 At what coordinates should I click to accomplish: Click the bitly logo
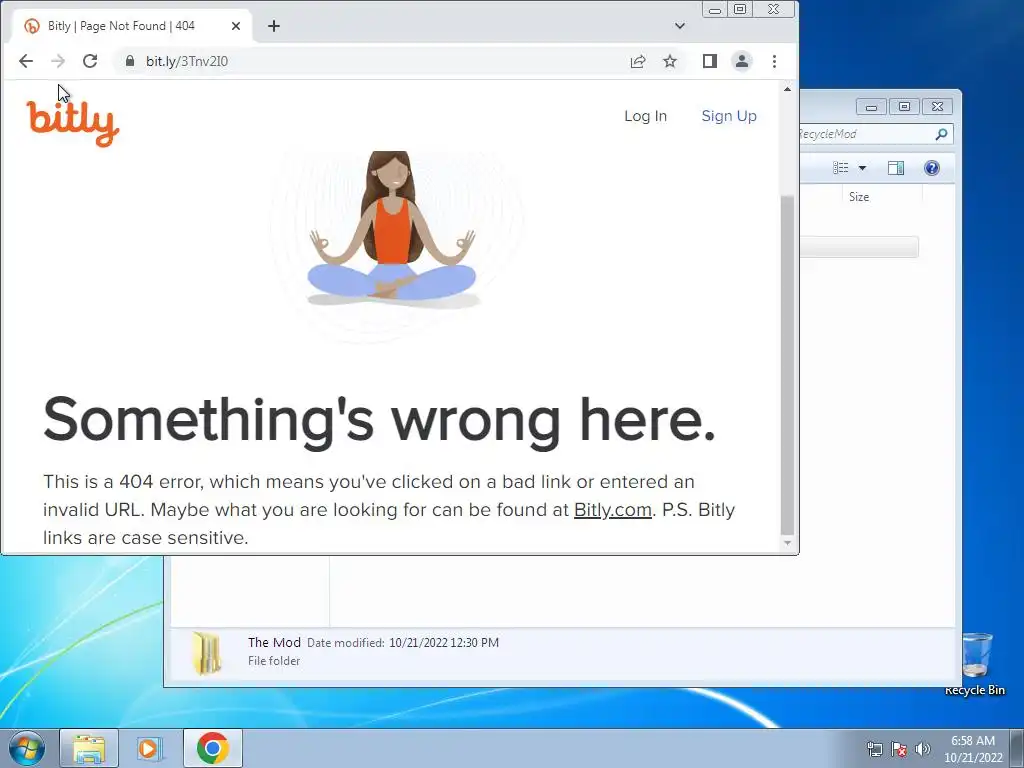point(72,123)
